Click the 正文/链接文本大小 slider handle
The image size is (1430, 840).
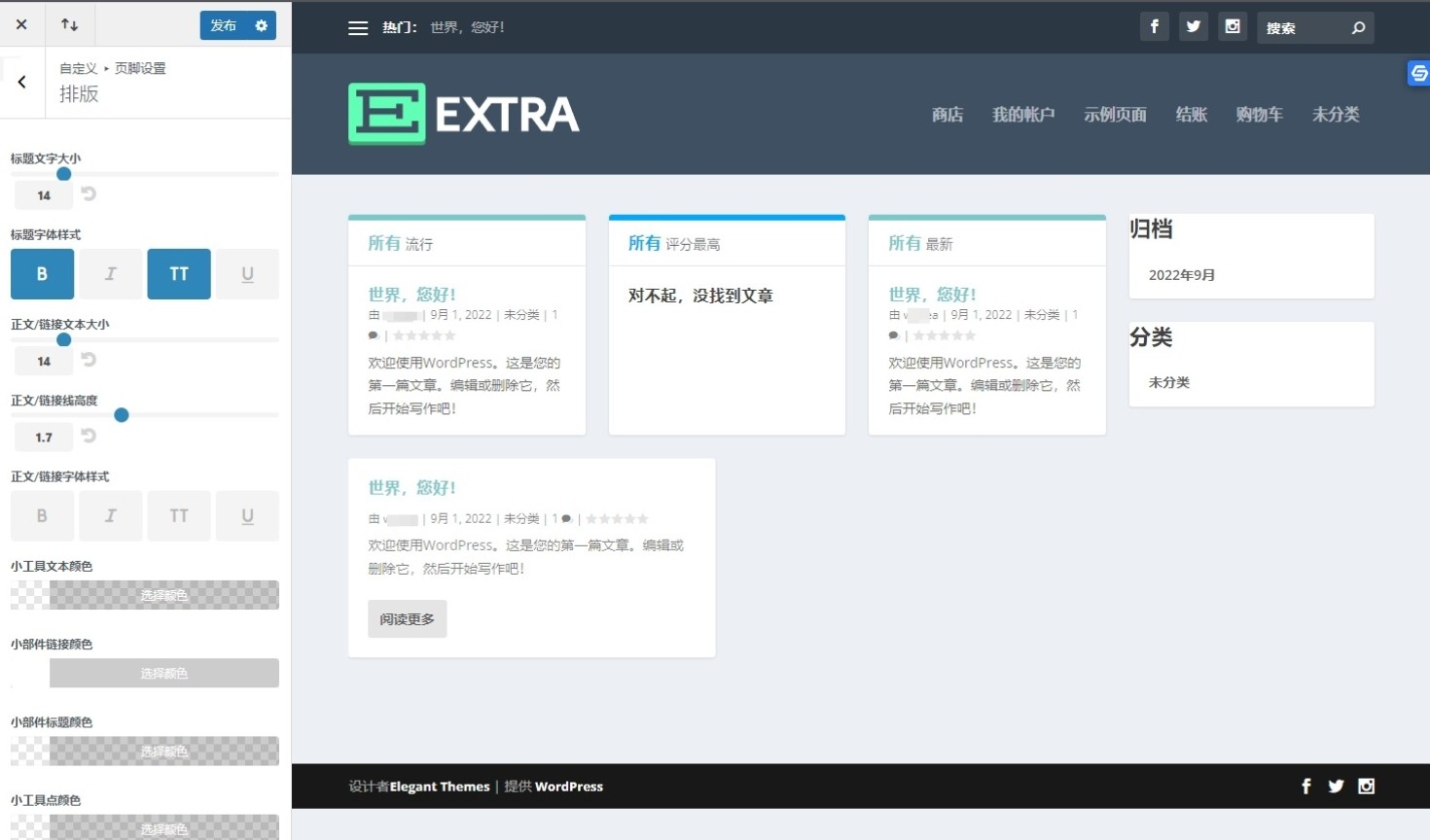[64, 339]
